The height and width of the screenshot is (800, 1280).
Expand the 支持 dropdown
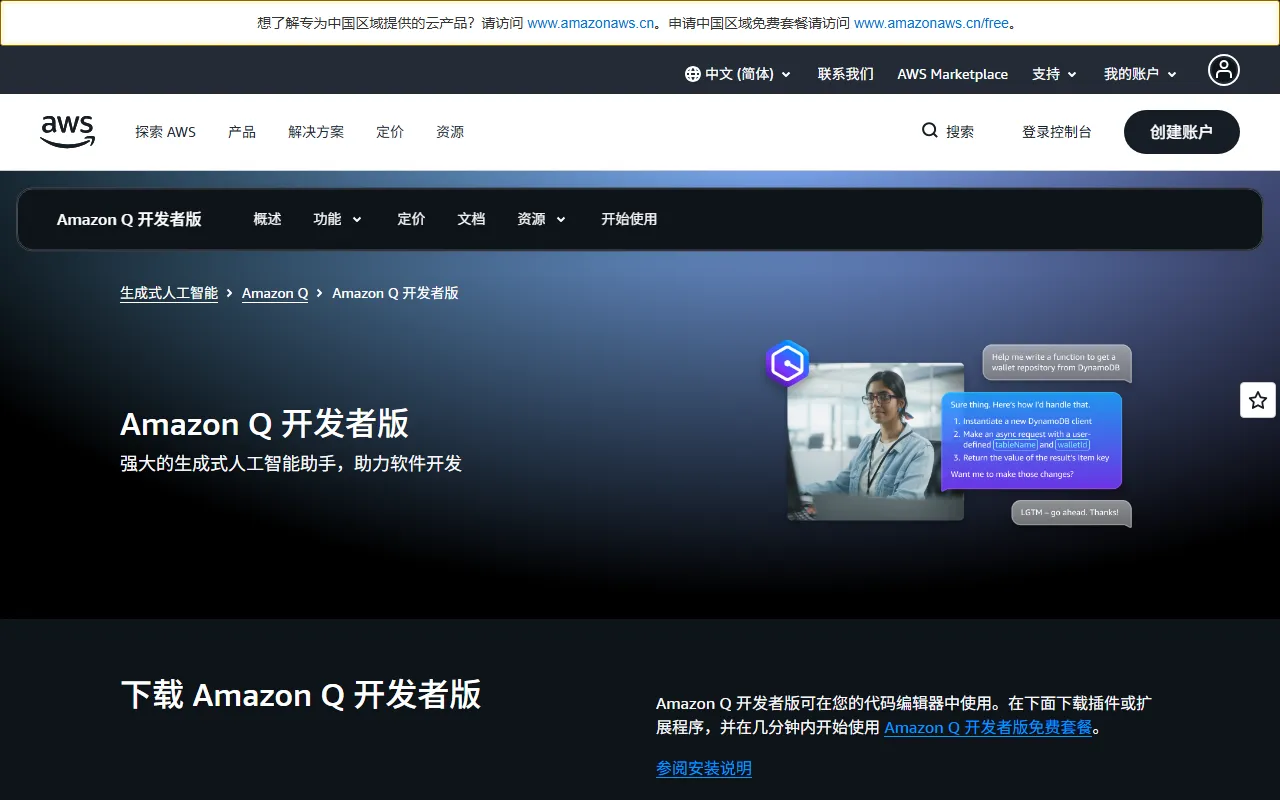coord(1054,73)
